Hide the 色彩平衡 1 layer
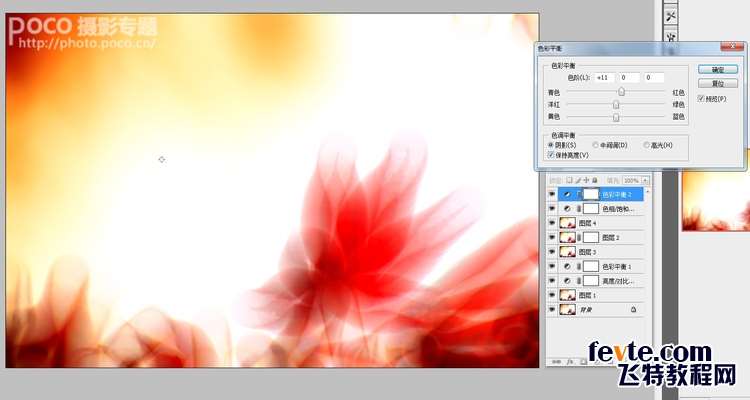Screen dimensions: 750x400 (x=552, y=266)
